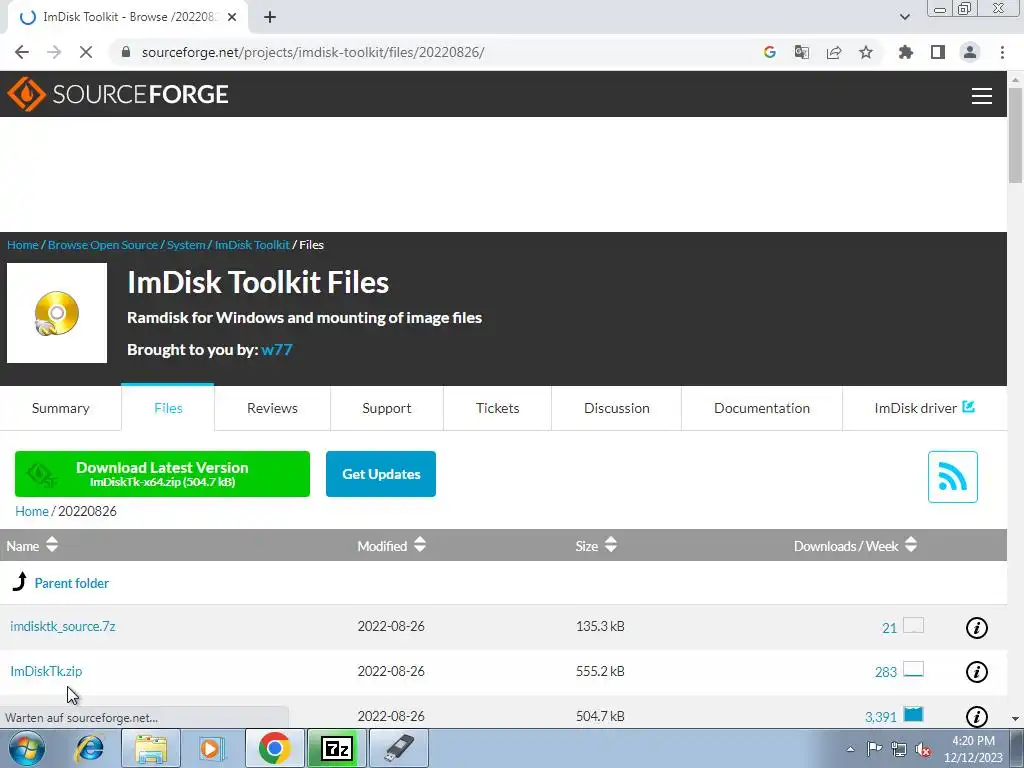The width and height of the screenshot is (1024, 768).
Task: Click page vertical scrollbar thumb
Action: click(x=1015, y=135)
